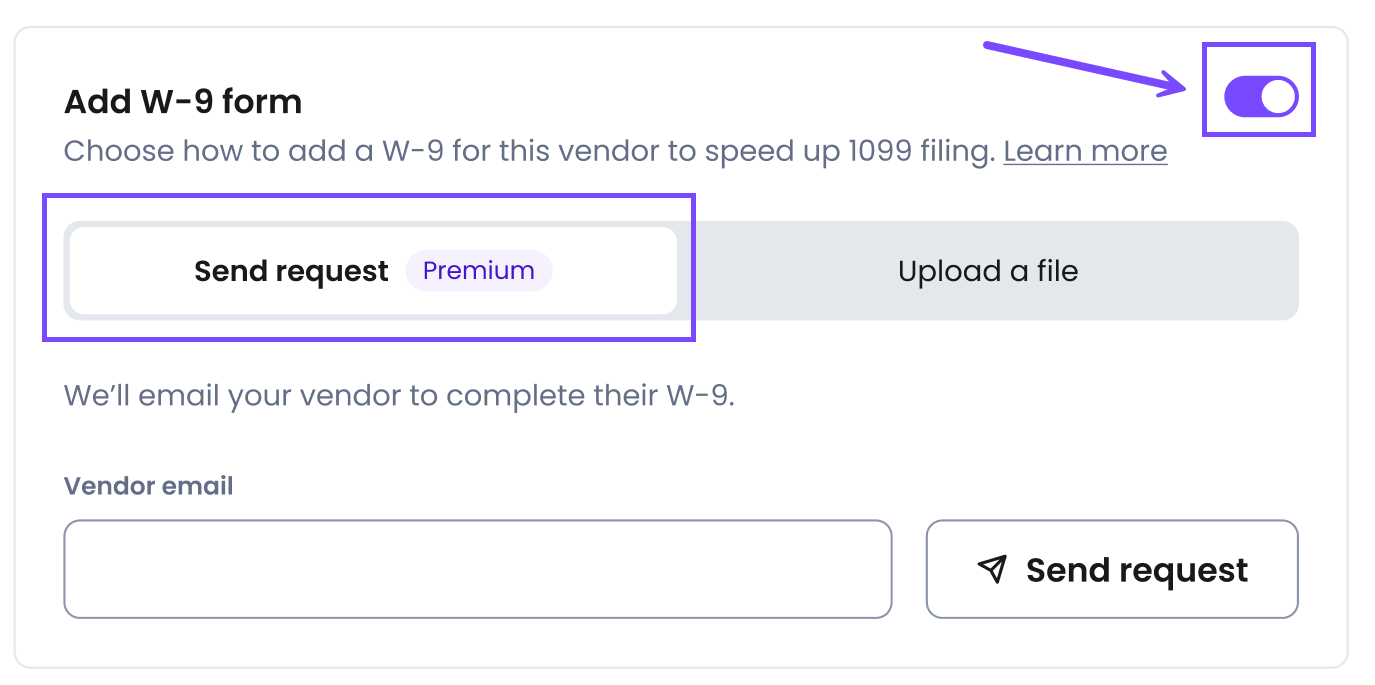This screenshot has width=1375, height=685.
Task: Click the Add W-9 form heading
Action: [x=183, y=101]
